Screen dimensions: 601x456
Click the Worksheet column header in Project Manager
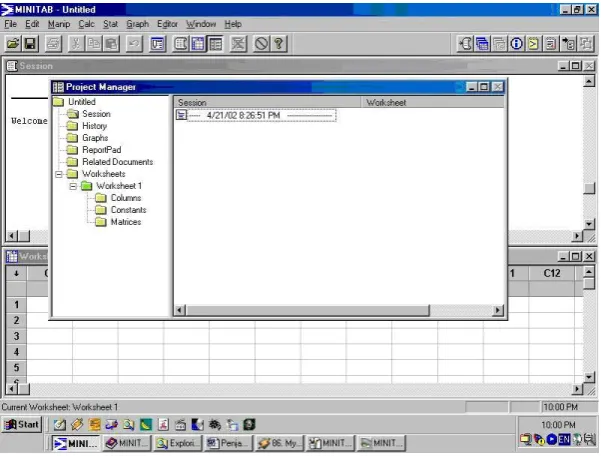[x=433, y=102]
